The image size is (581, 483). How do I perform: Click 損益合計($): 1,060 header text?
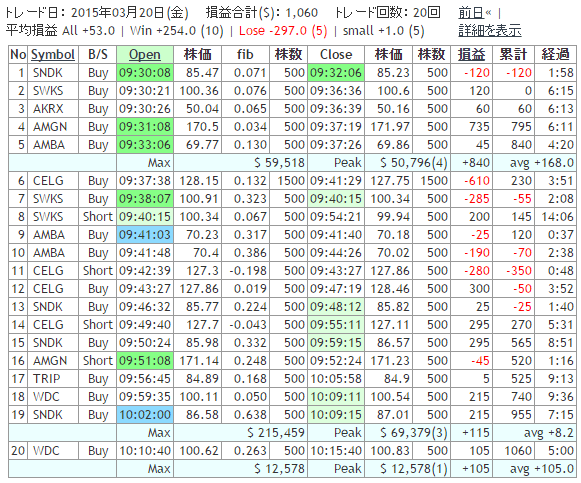click(262, 13)
